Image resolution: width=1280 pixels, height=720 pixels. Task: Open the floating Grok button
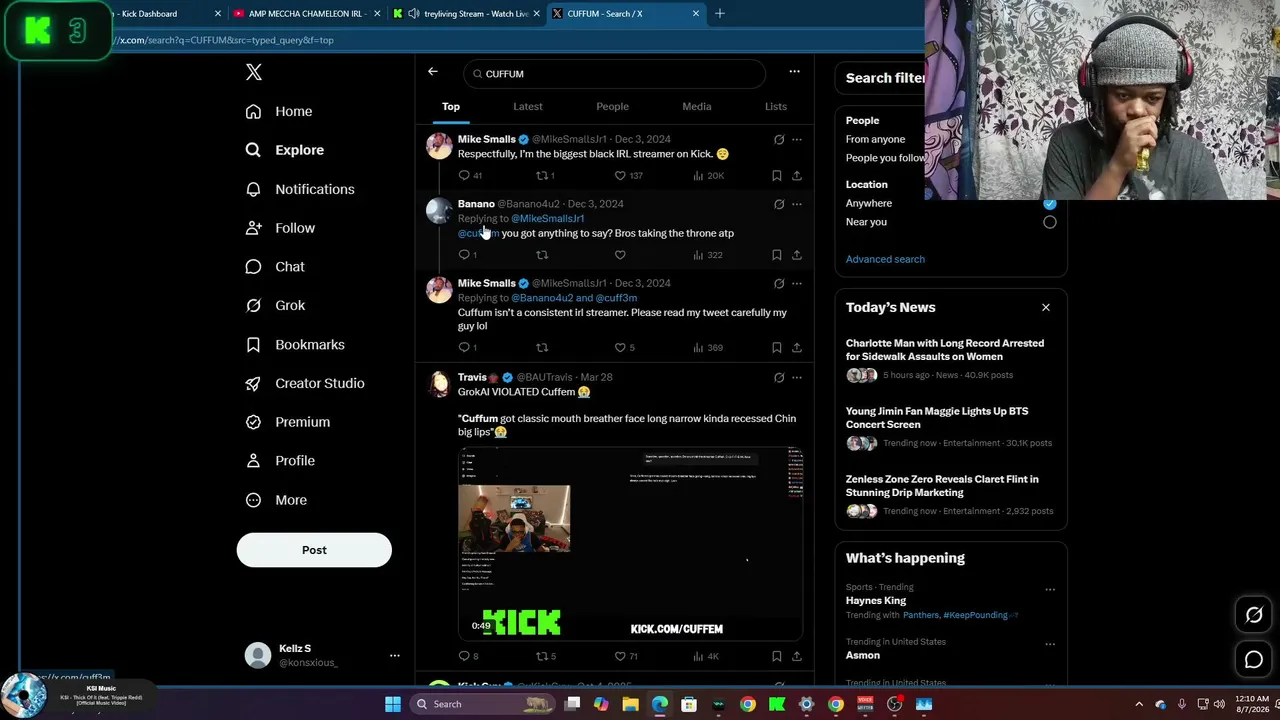click(1254, 615)
